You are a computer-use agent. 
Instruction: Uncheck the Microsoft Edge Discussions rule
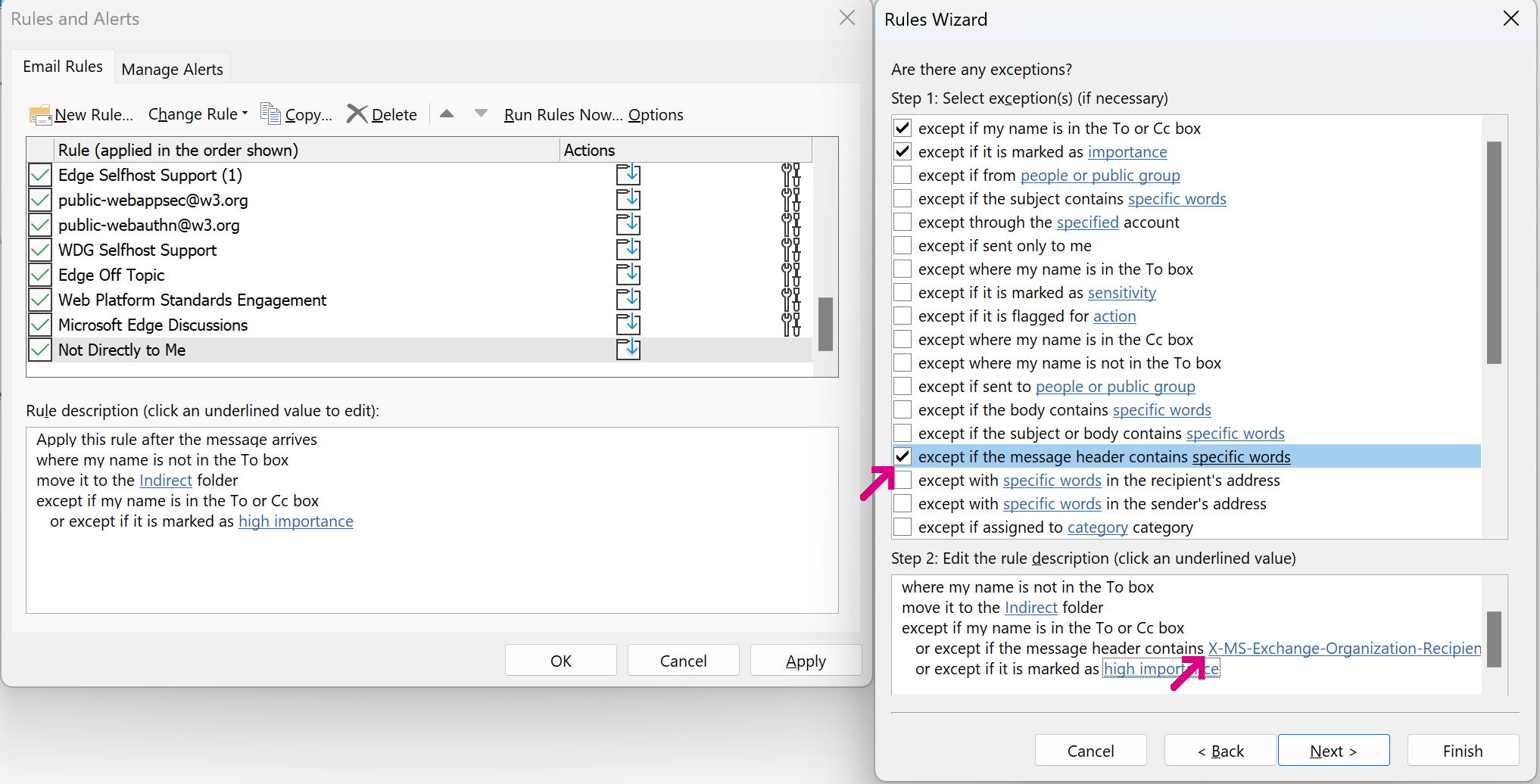(40, 325)
